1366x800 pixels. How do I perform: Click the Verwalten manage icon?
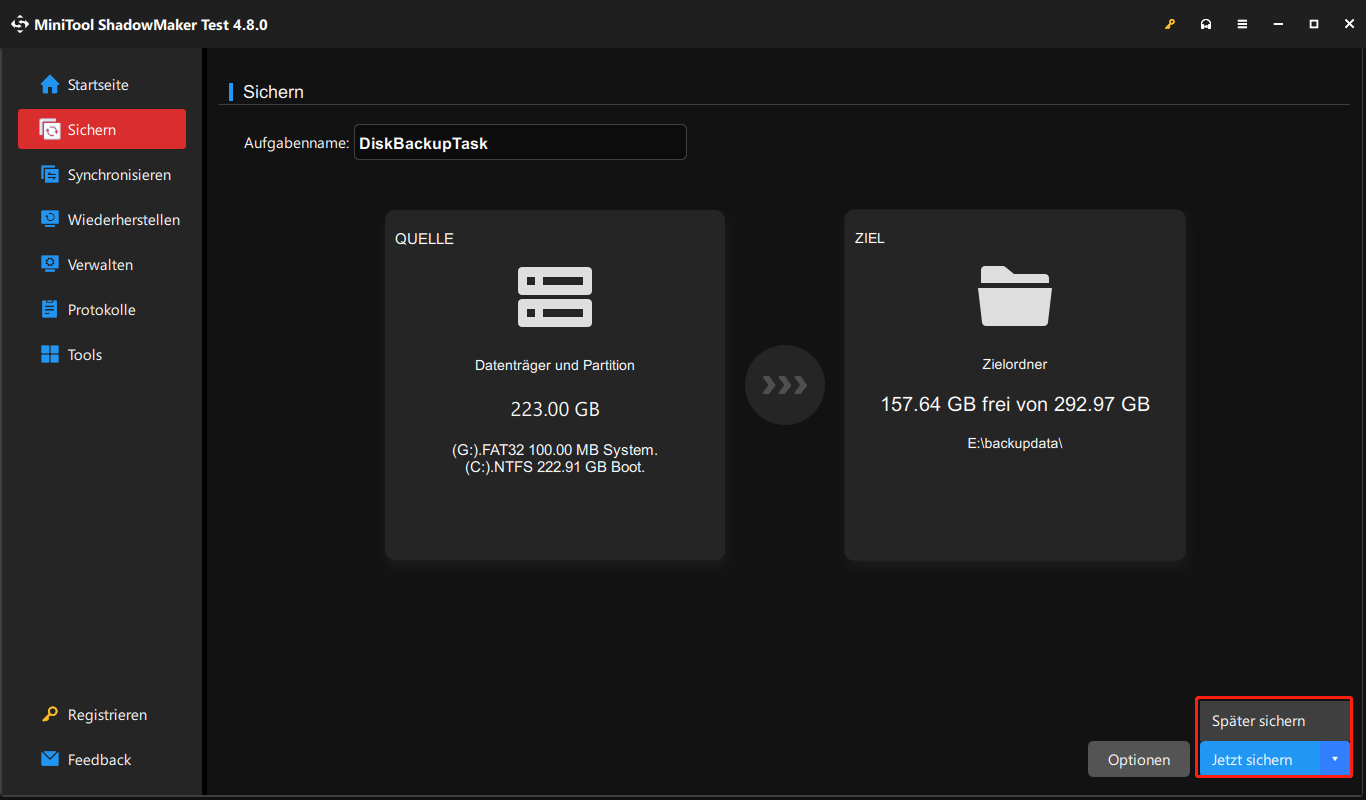coord(50,265)
